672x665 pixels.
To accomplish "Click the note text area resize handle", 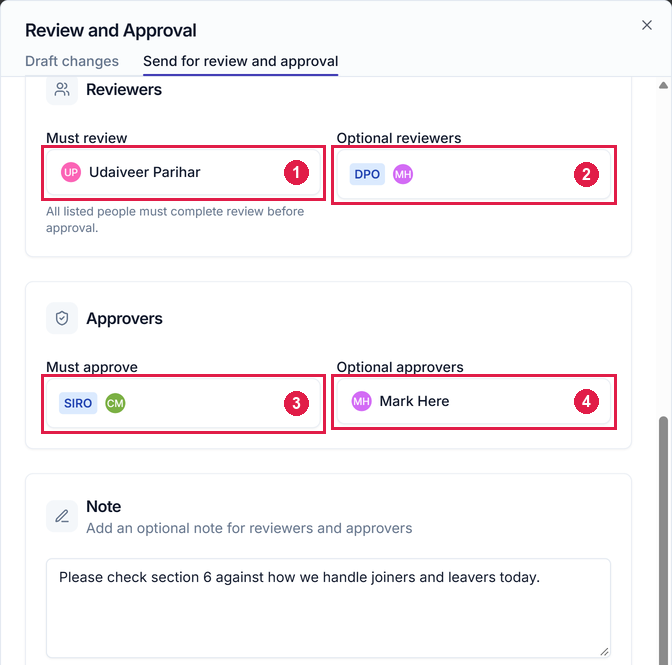I will click(604, 652).
